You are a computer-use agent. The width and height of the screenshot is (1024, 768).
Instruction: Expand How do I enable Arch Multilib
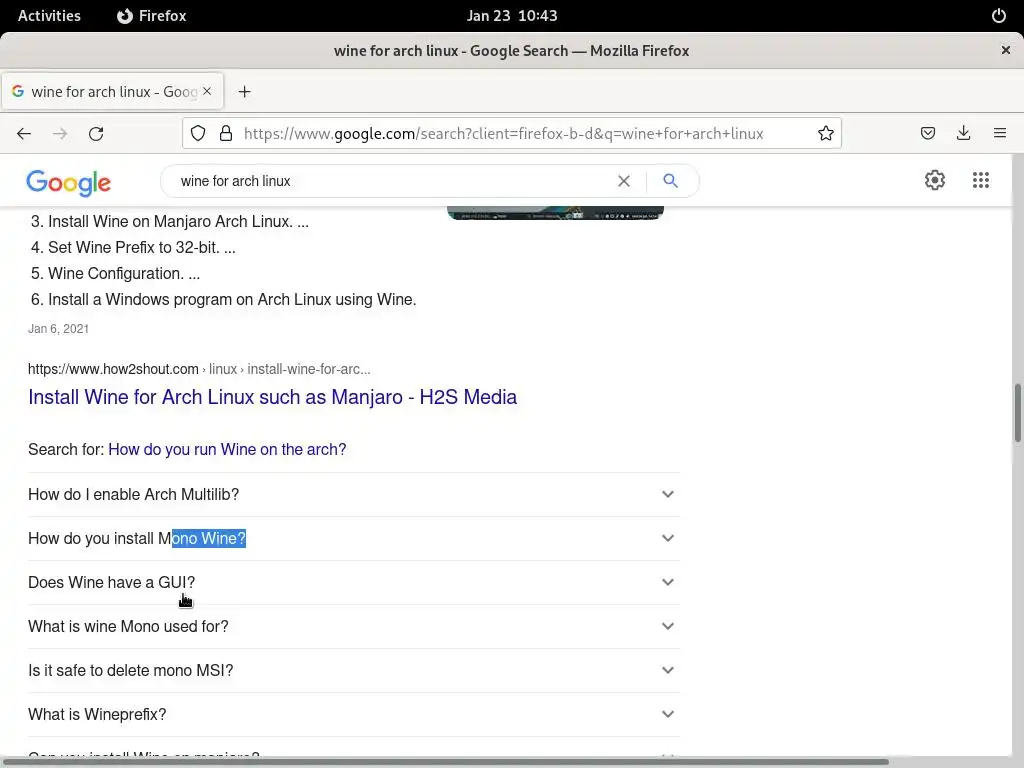click(x=353, y=494)
